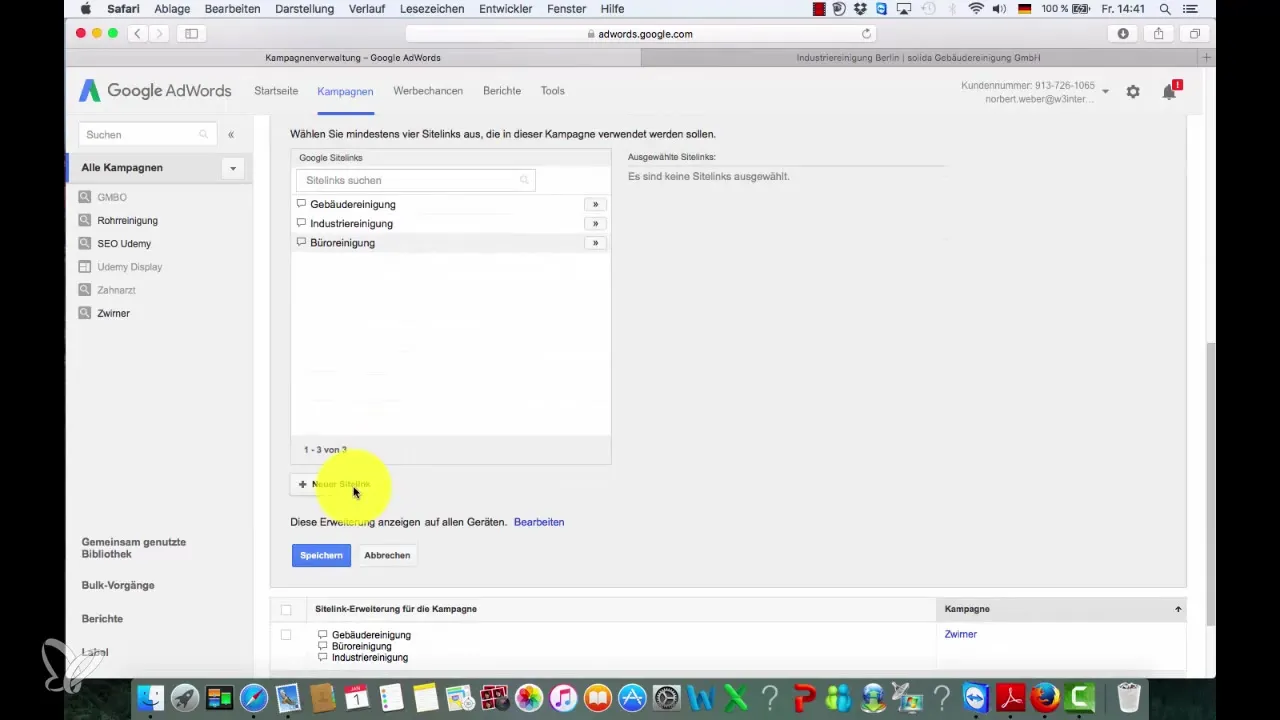Open Launchpad rocket in the Dock
This screenshot has width=1280, height=720.
184,697
